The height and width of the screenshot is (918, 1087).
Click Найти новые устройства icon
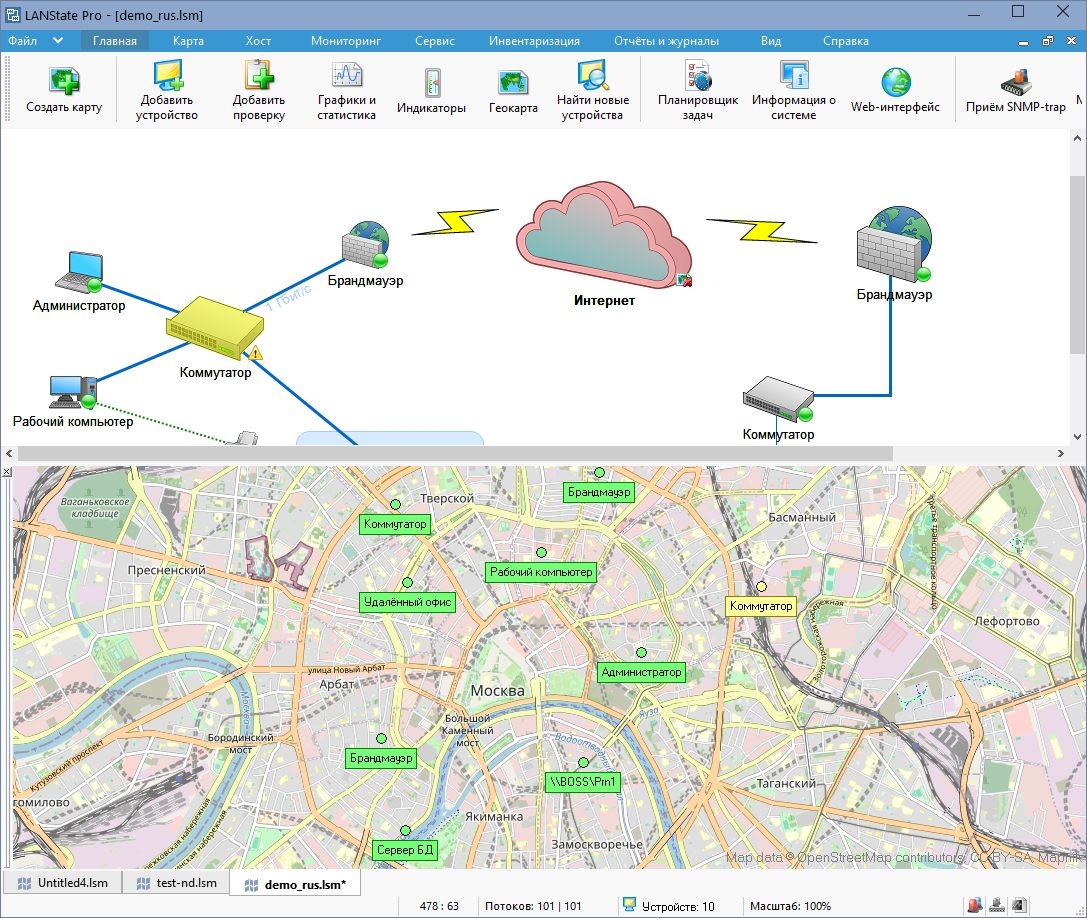[593, 75]
